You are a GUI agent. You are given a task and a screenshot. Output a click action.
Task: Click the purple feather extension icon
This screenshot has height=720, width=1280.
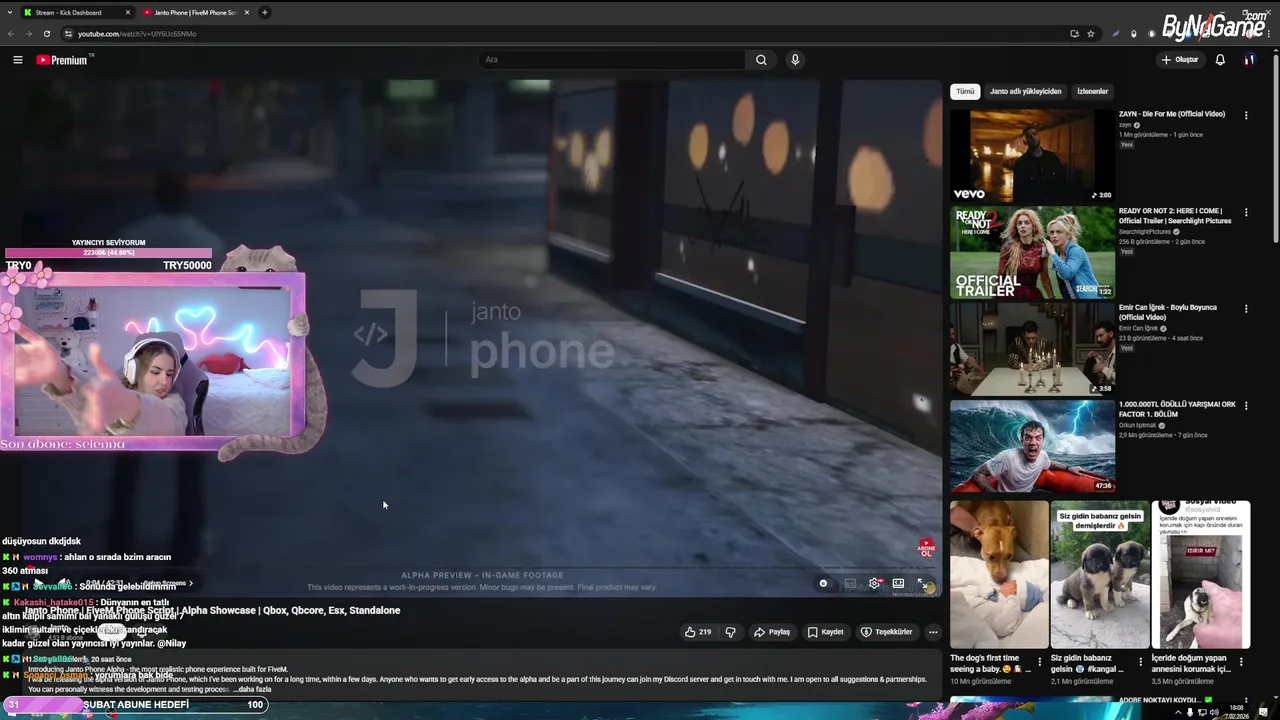point(1116,34)
